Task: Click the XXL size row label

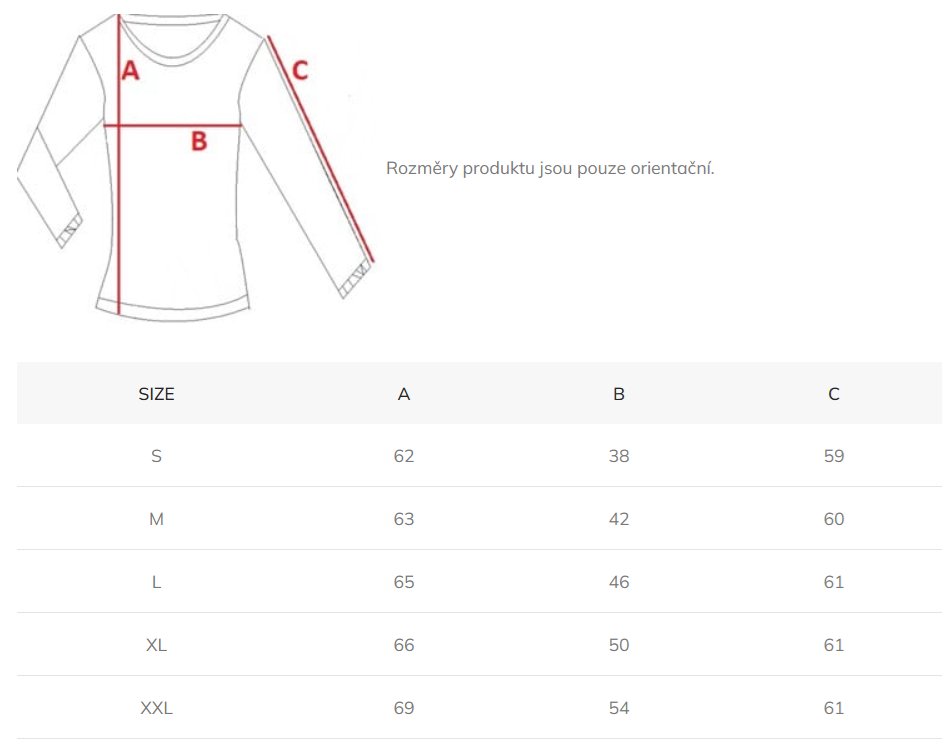Action: 157,708
